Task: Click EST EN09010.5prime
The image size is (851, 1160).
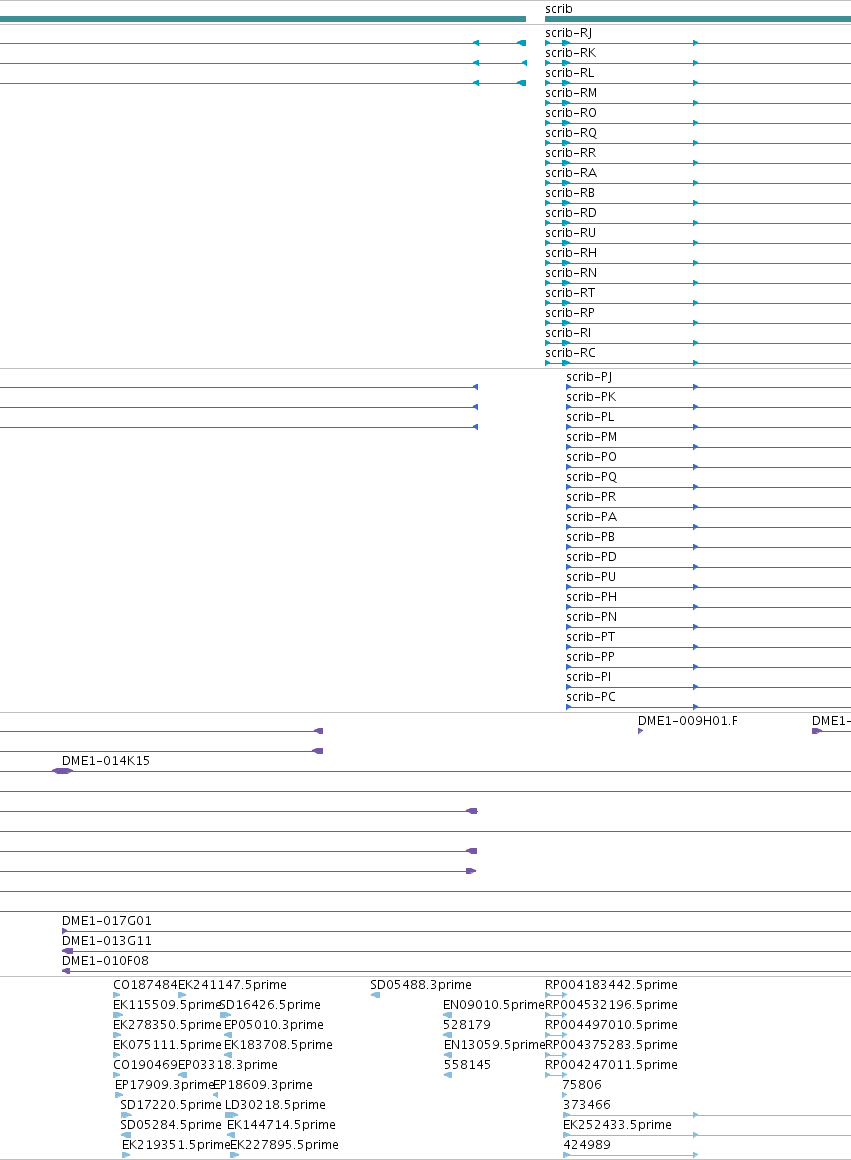Action: (x=494, y=1005)
